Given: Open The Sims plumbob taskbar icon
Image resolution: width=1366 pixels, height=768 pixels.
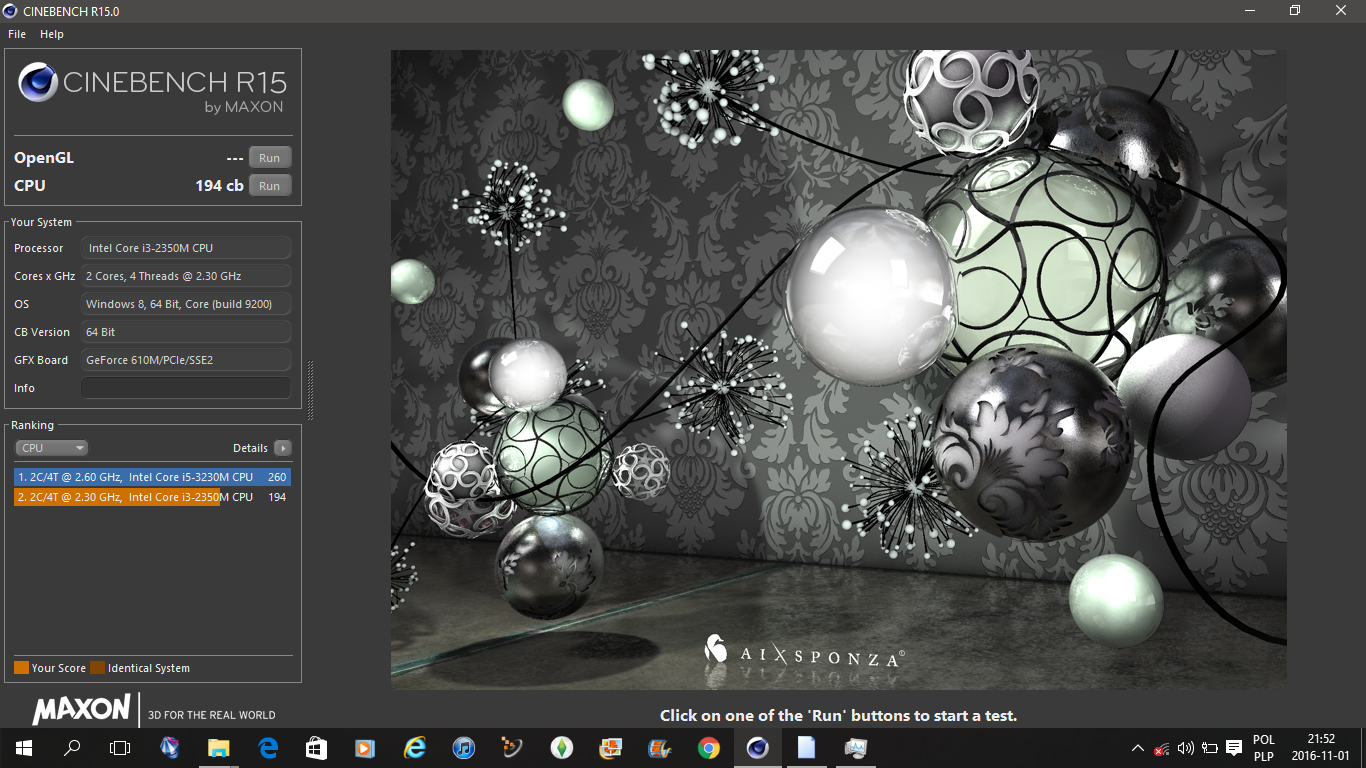Looking at the screenshot, I should pos(561,748).
